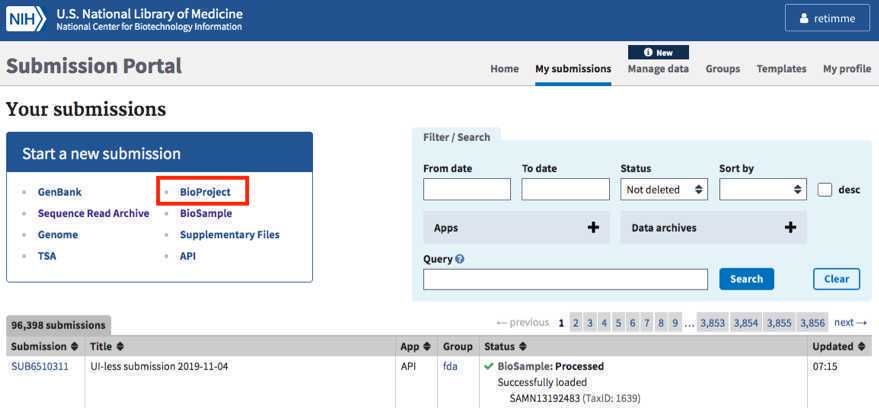Screen dimensions: 879x408
Task: Open the My profile tab
Action: coord(847,69)
